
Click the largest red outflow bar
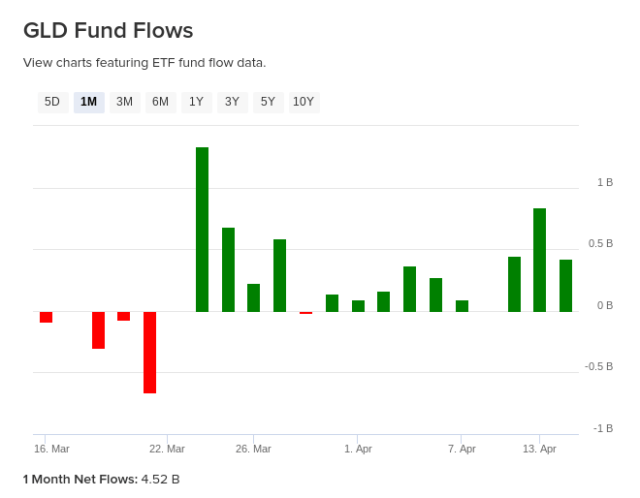point(150,352)
